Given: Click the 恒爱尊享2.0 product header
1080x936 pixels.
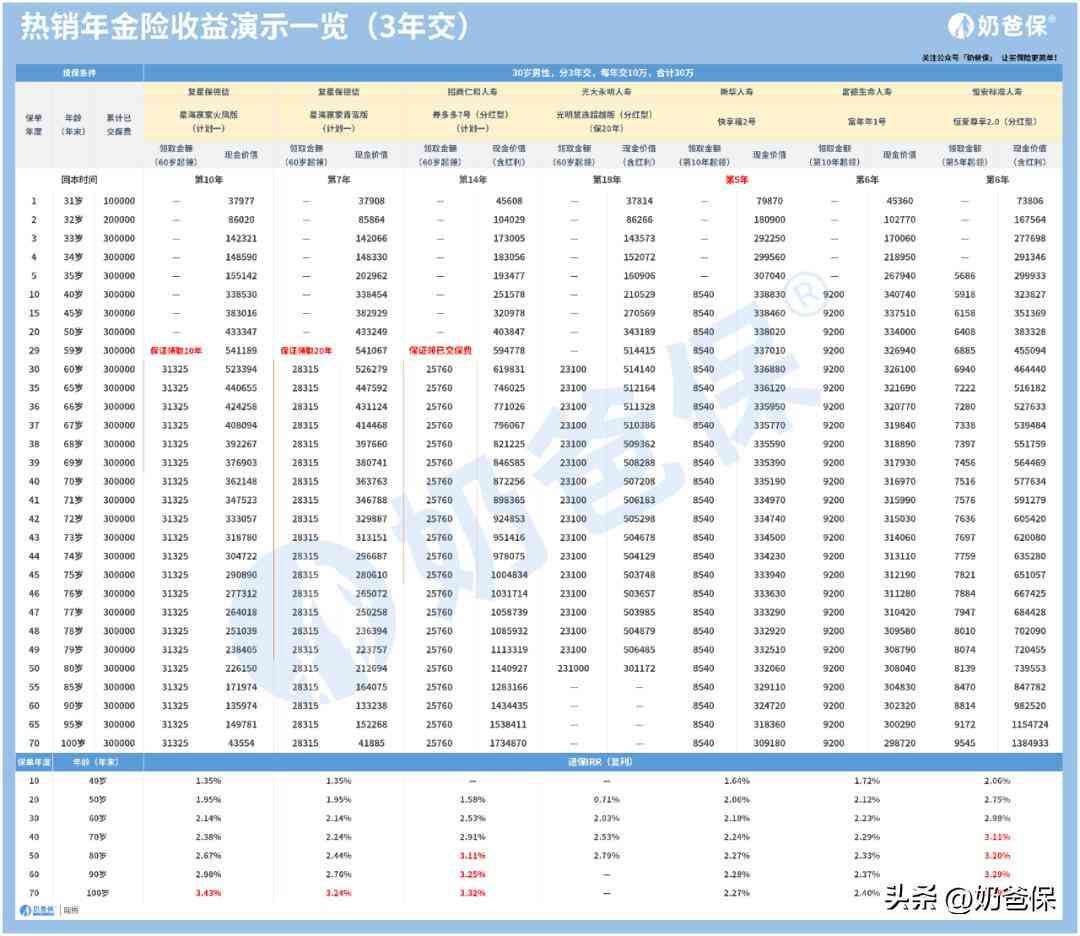Looking at the screenshot, I should coord(995,121).
